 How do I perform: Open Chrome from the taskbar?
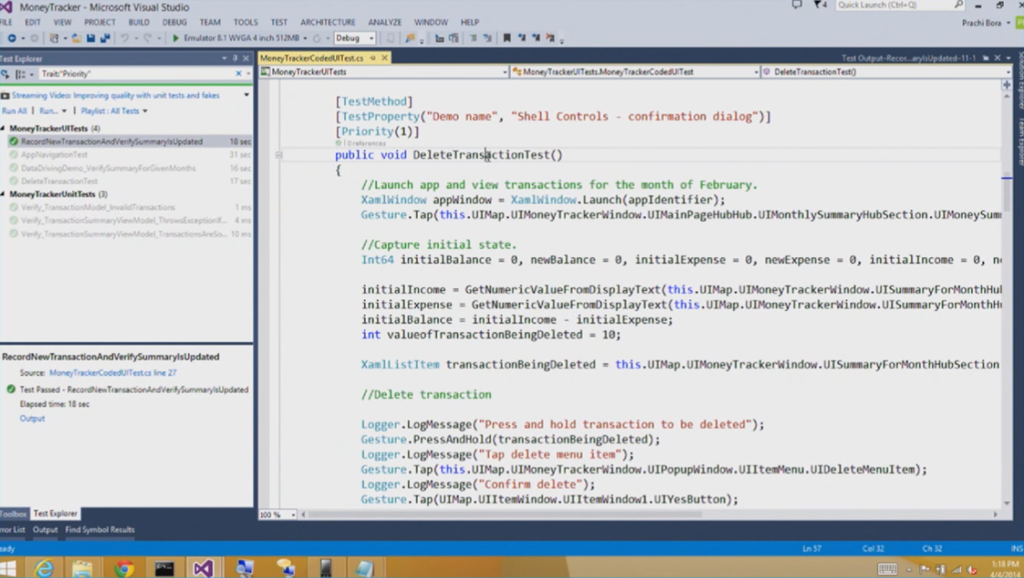tap(124, 568)
